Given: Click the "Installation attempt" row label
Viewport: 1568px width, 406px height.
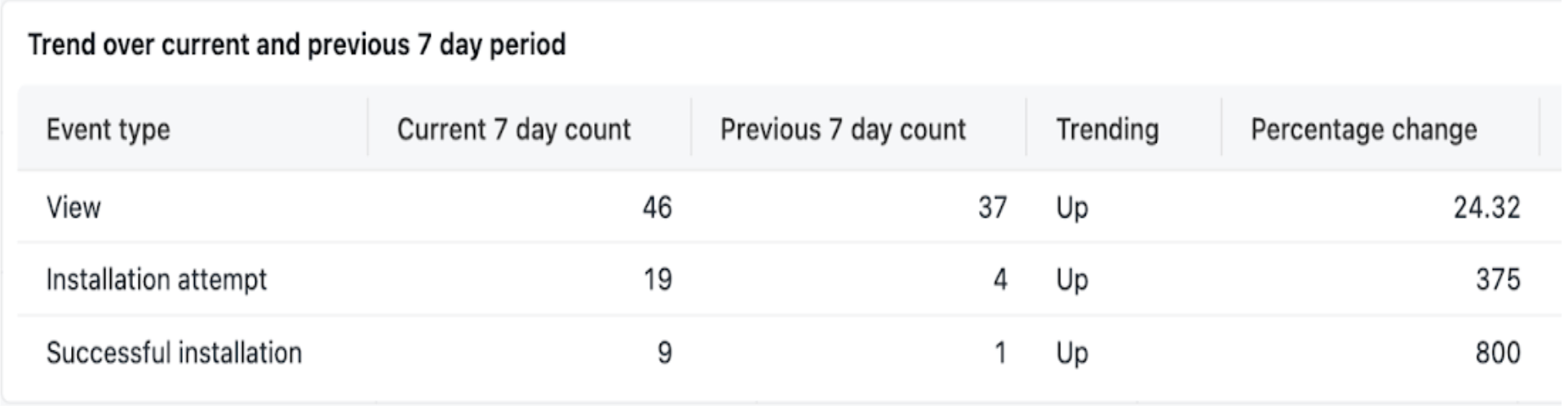Looking at the screenshot, I should point(156,280).
